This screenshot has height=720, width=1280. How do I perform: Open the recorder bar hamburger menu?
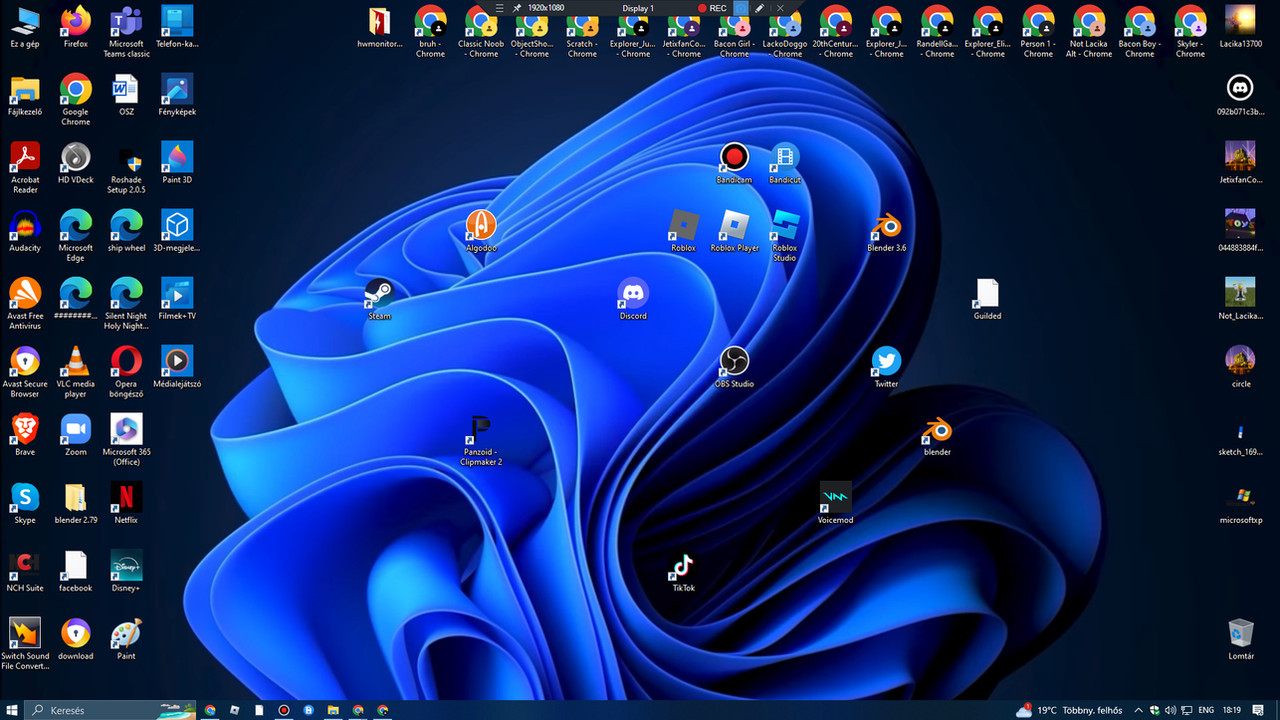[499, 8]
